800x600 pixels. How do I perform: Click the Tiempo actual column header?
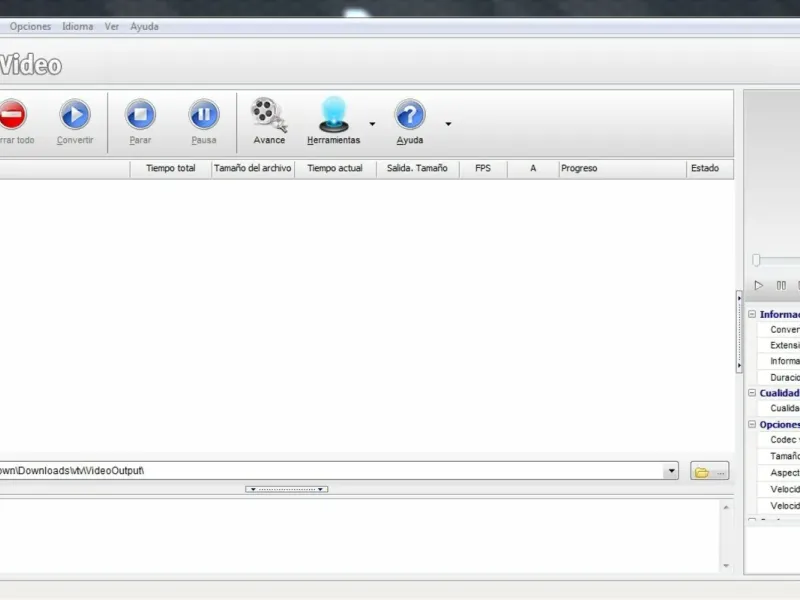pyautogui.click(x=335, y=168)
